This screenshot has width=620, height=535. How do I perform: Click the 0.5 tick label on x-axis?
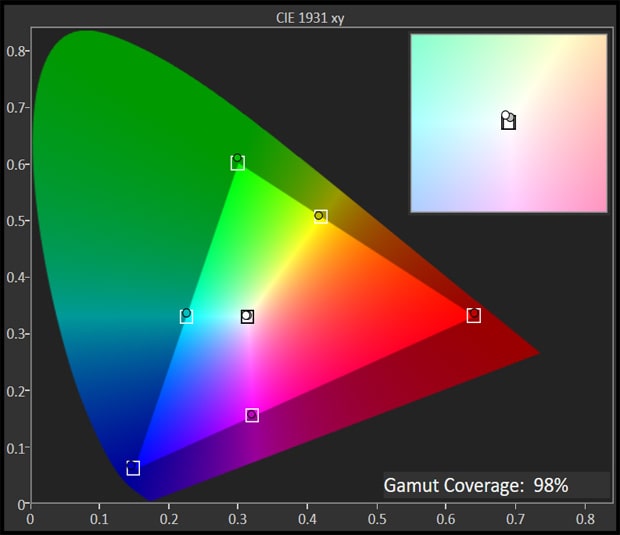coord(378,520)
